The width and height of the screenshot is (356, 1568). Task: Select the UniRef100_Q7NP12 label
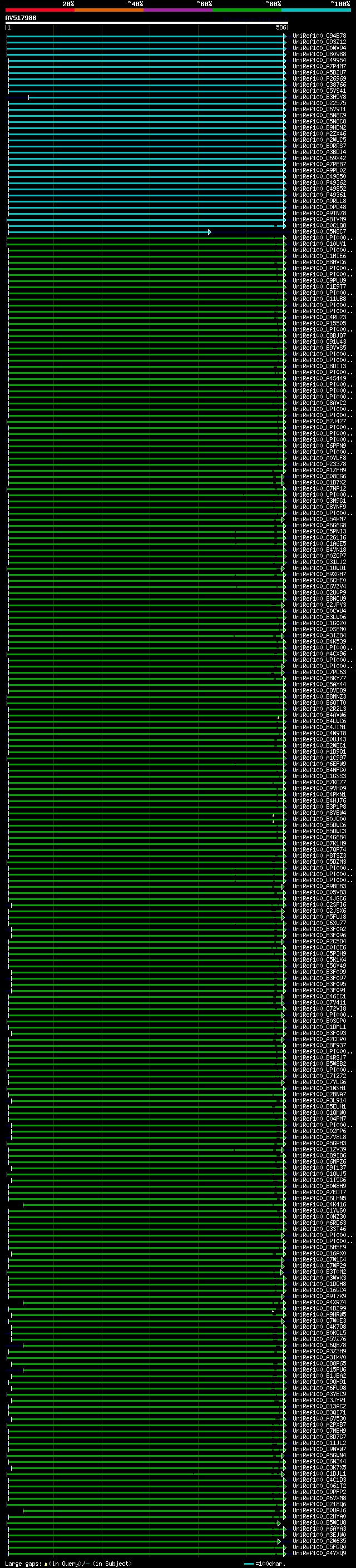pyautogui.click(x=319, y=489)
